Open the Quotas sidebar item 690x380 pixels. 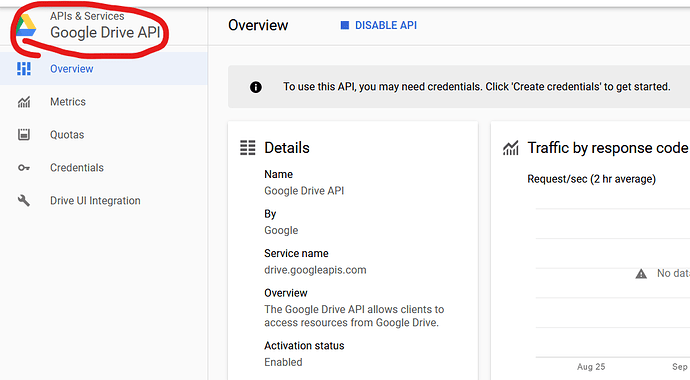coord(104,135)
